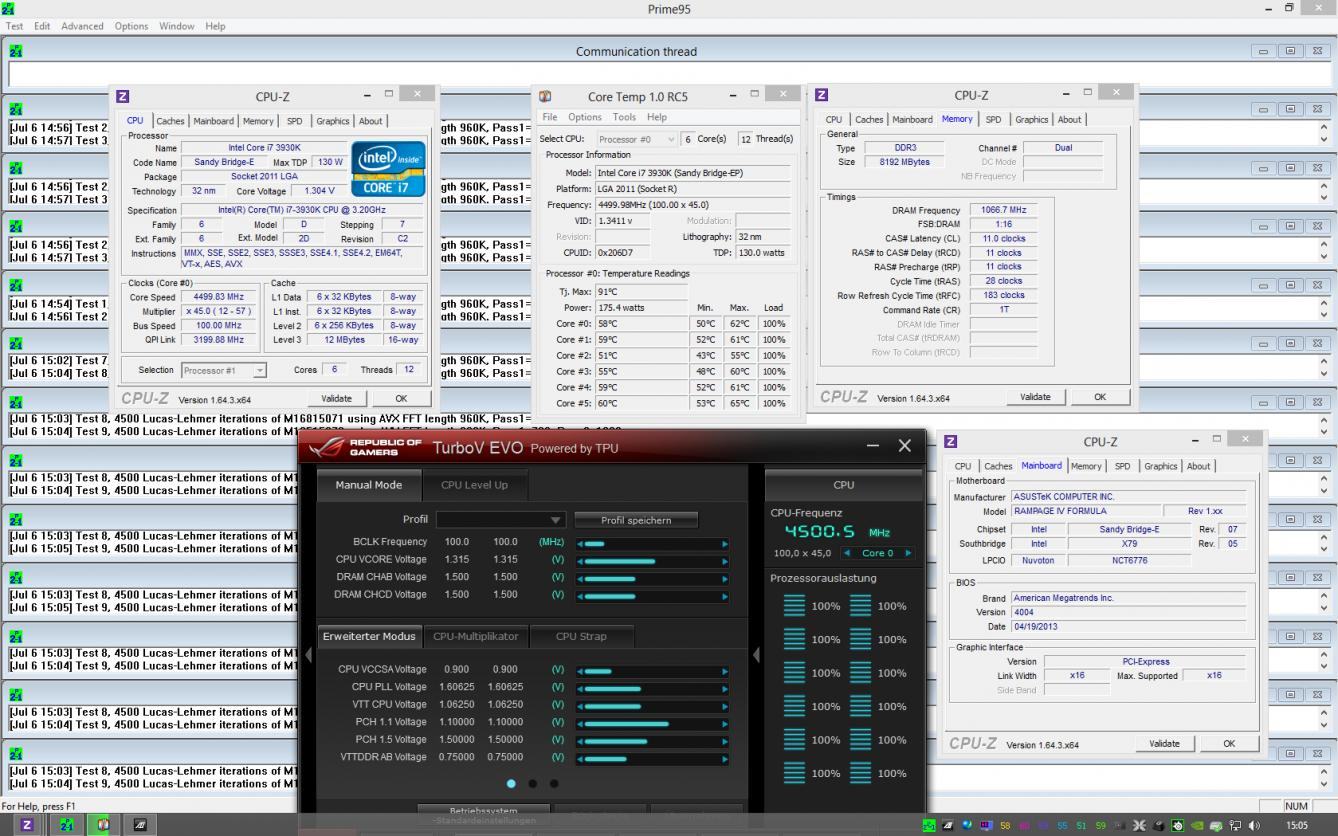
Task: Click the ROG Republic of Gamers logo in TurboV
Action: (366, 447)
